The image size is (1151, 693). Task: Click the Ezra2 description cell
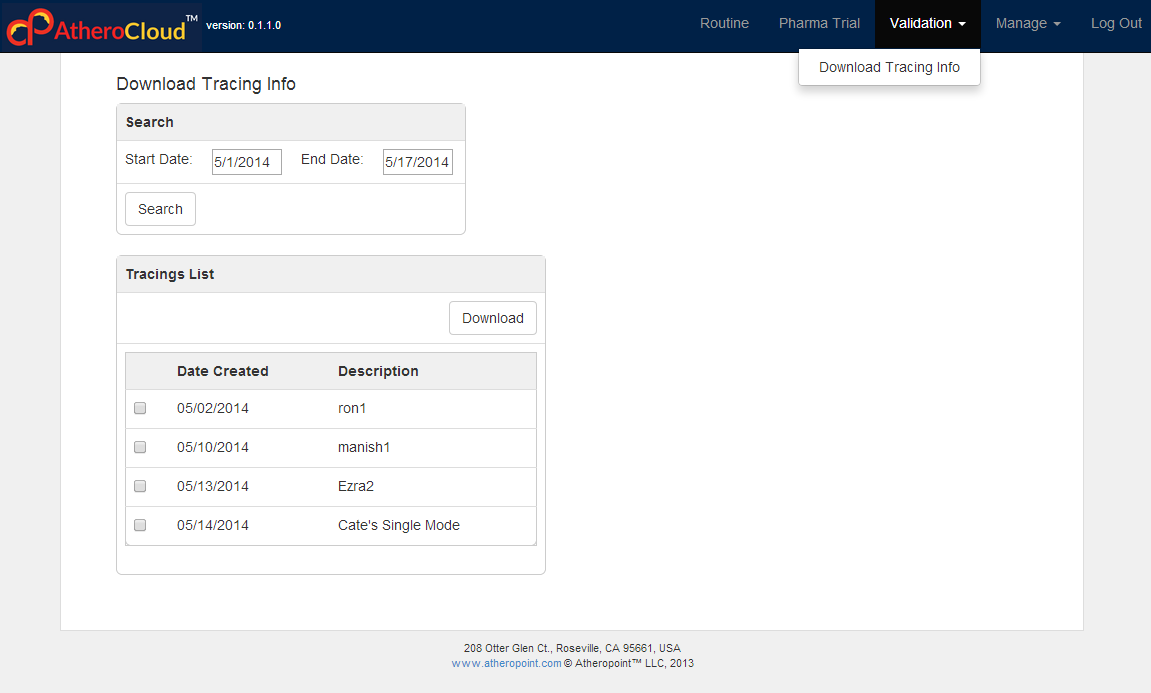pyautogui.click(x=356, y=486)
